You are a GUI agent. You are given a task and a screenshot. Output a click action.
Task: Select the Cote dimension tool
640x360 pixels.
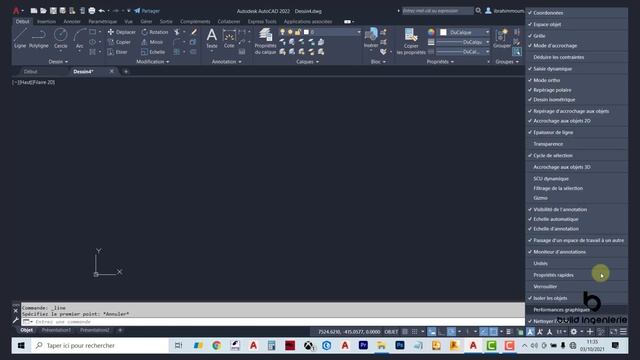[x=229, y=38]
